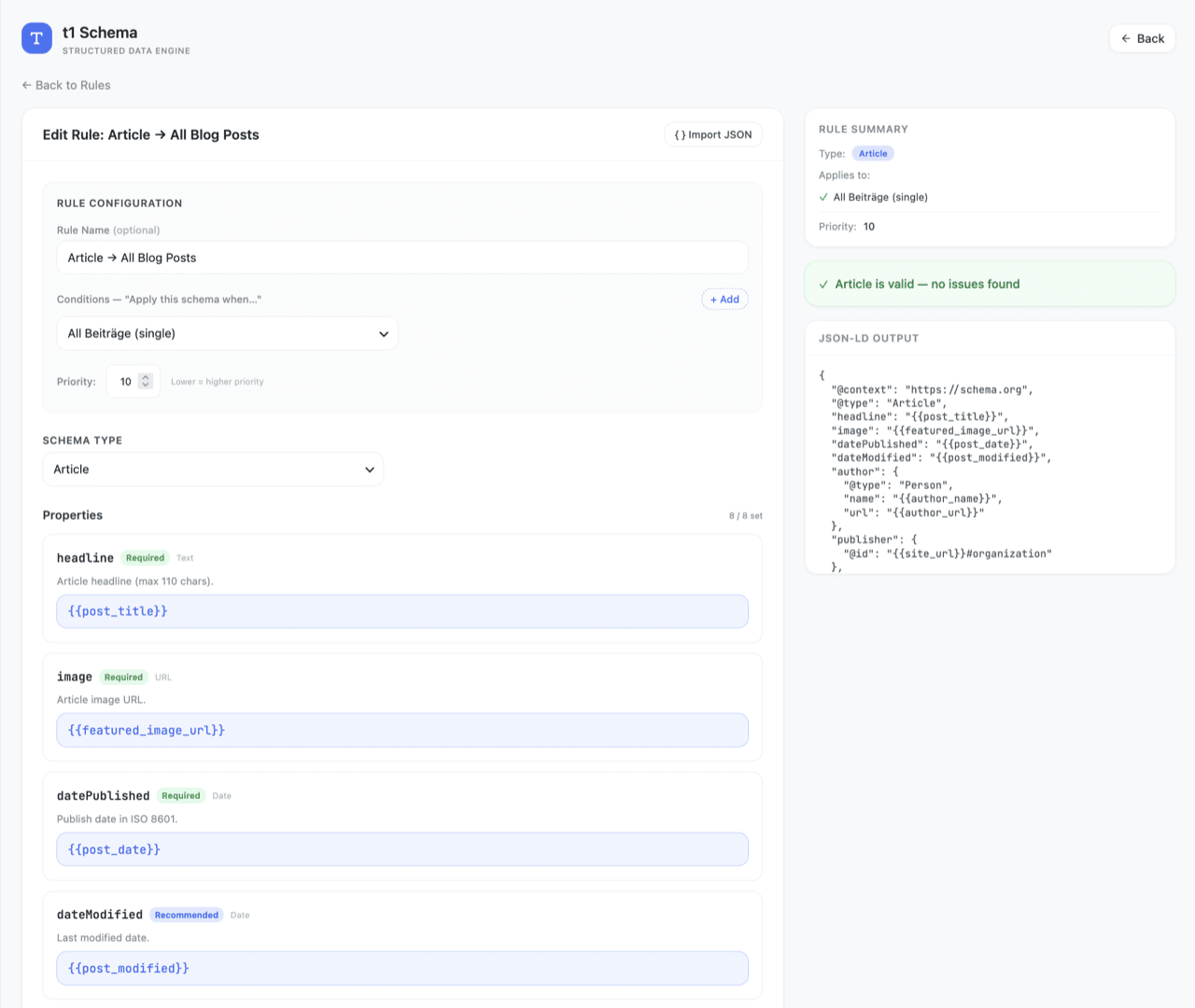Screen dimensions: 1195x1008
Task: Click the validation checkmark icon in green banner
Action: [823, 285]
